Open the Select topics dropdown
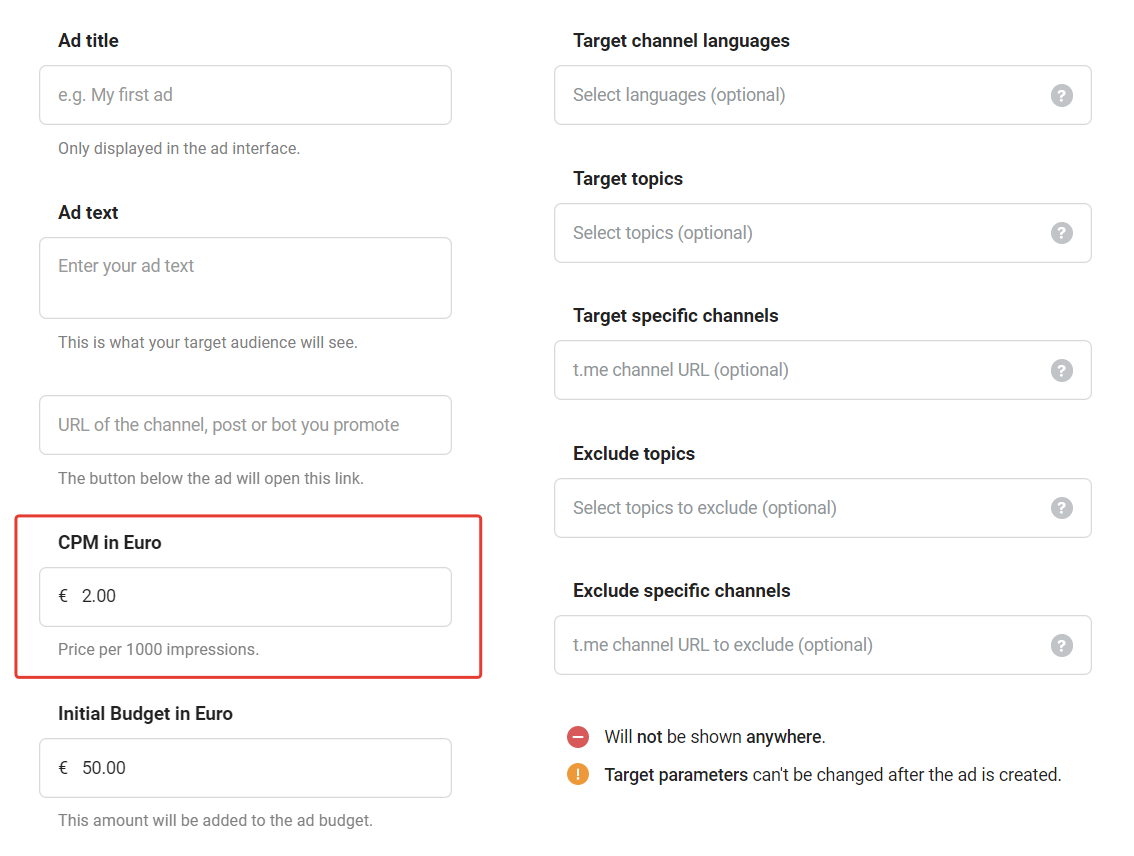1134x856 pixels. pyautogui.click(x=822, y=233)
